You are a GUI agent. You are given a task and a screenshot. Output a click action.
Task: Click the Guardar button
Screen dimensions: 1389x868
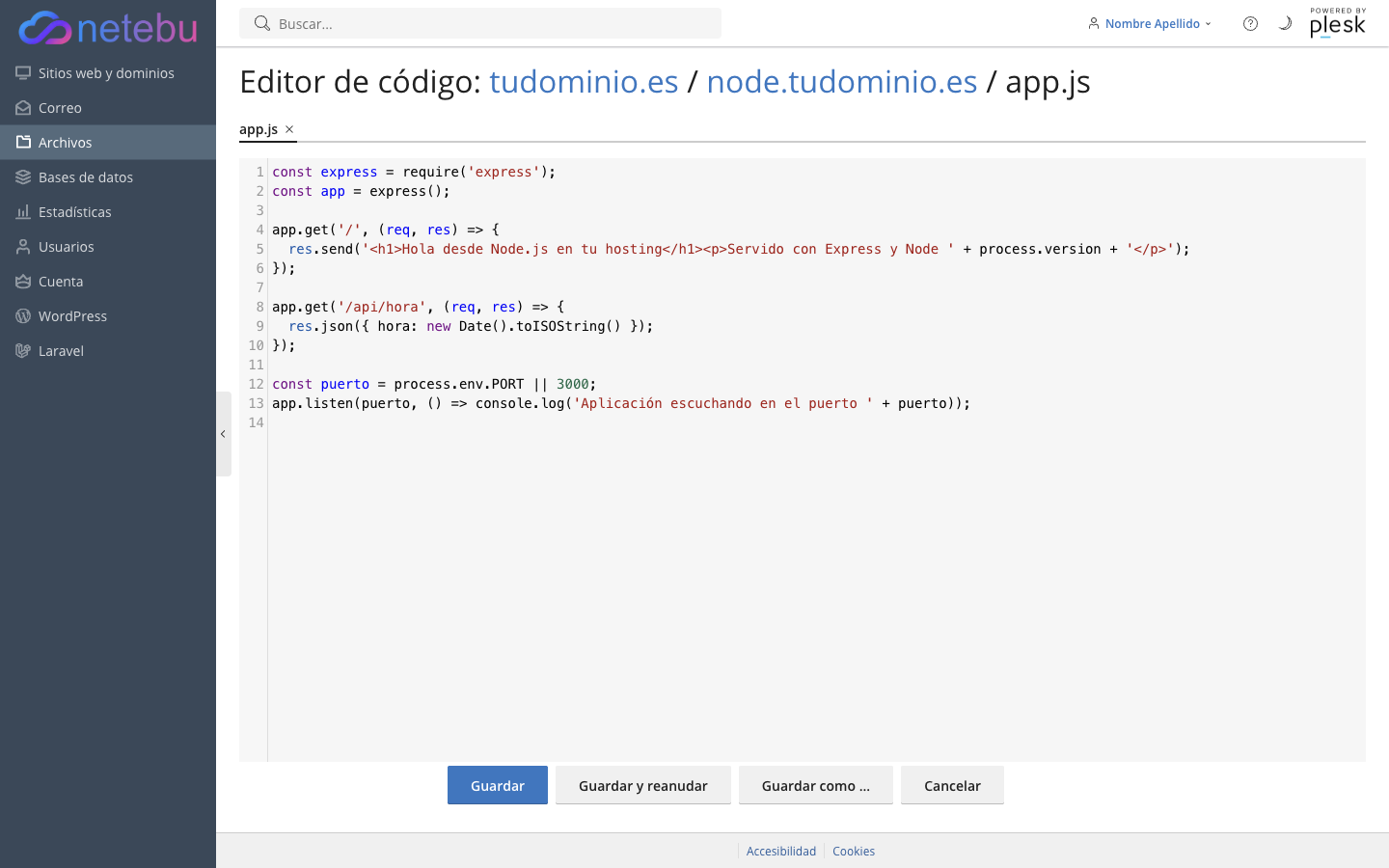pos(498,785)
